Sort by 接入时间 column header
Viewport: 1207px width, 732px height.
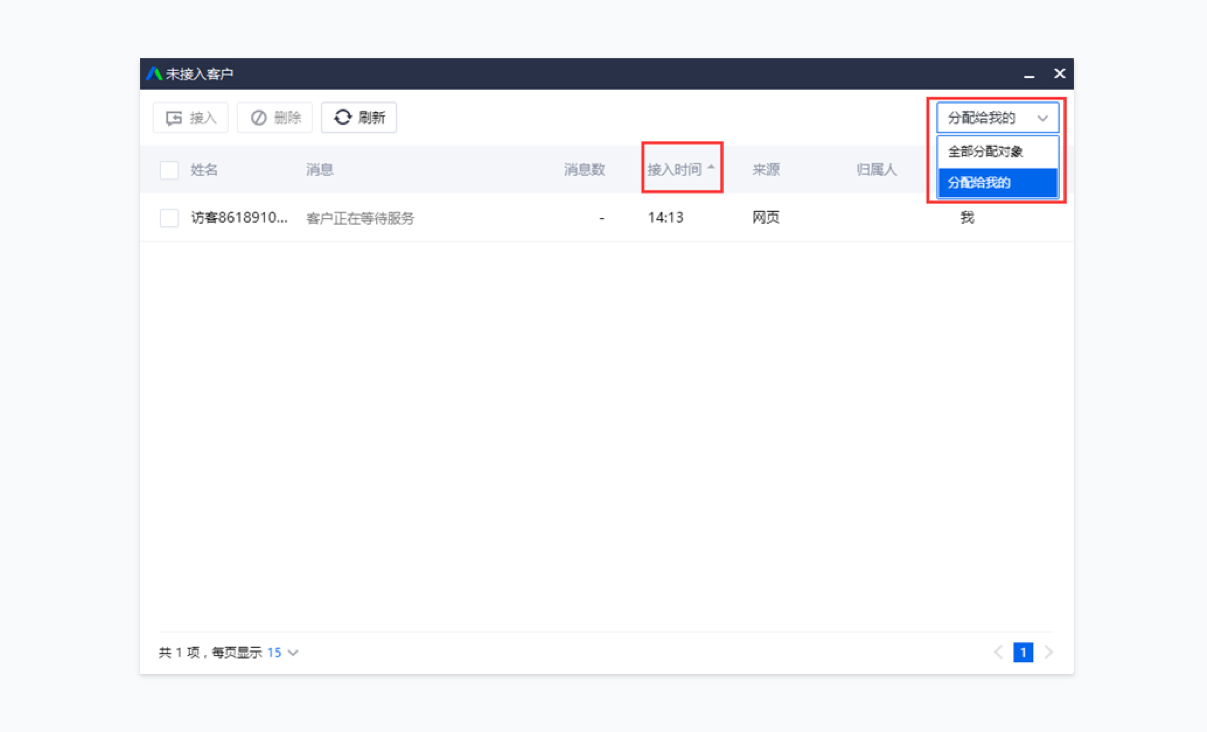click(681, 170)
